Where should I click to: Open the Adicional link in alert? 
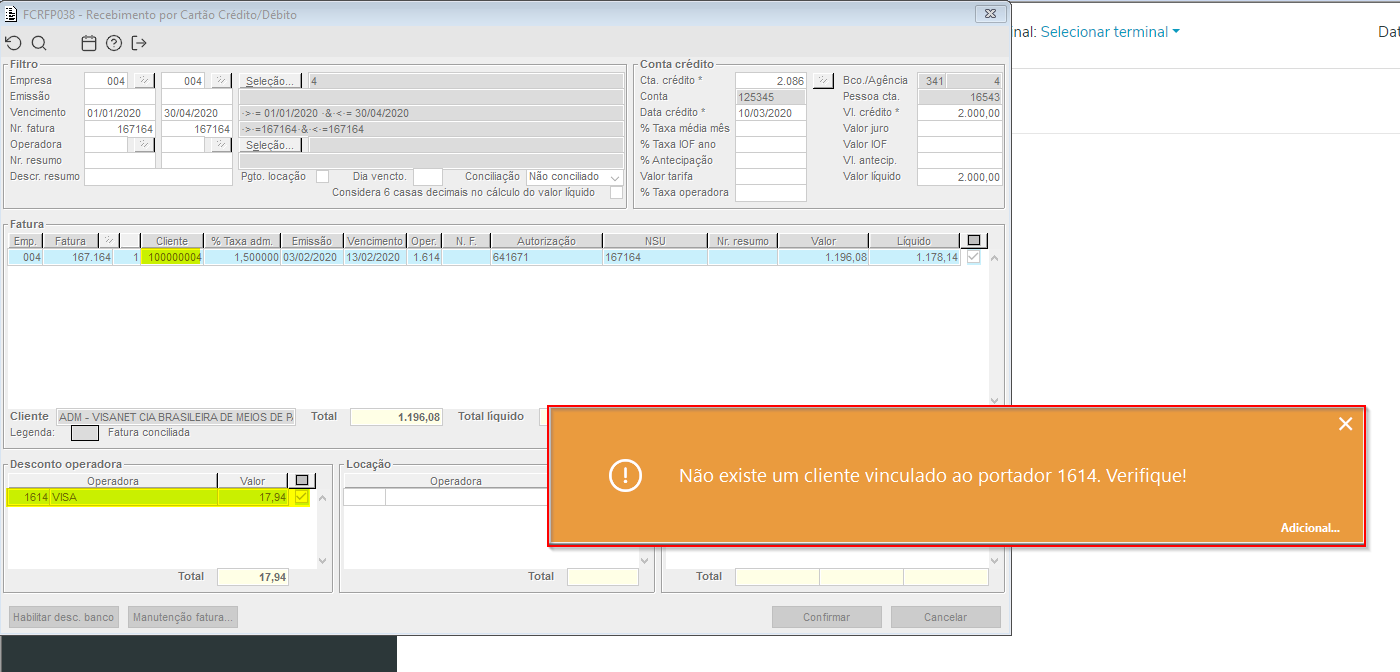point(1310,528)
